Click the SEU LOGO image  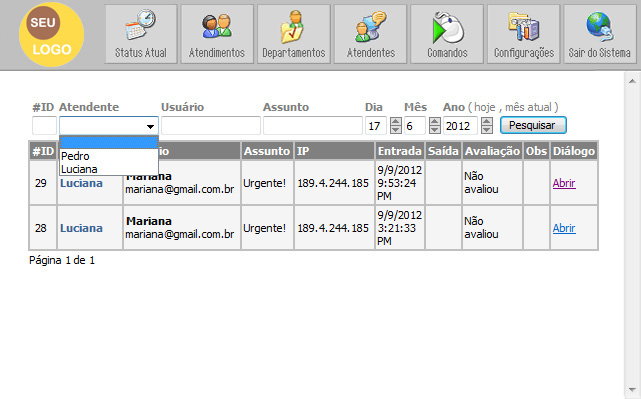pyautogui.click(x=52, y=34)
